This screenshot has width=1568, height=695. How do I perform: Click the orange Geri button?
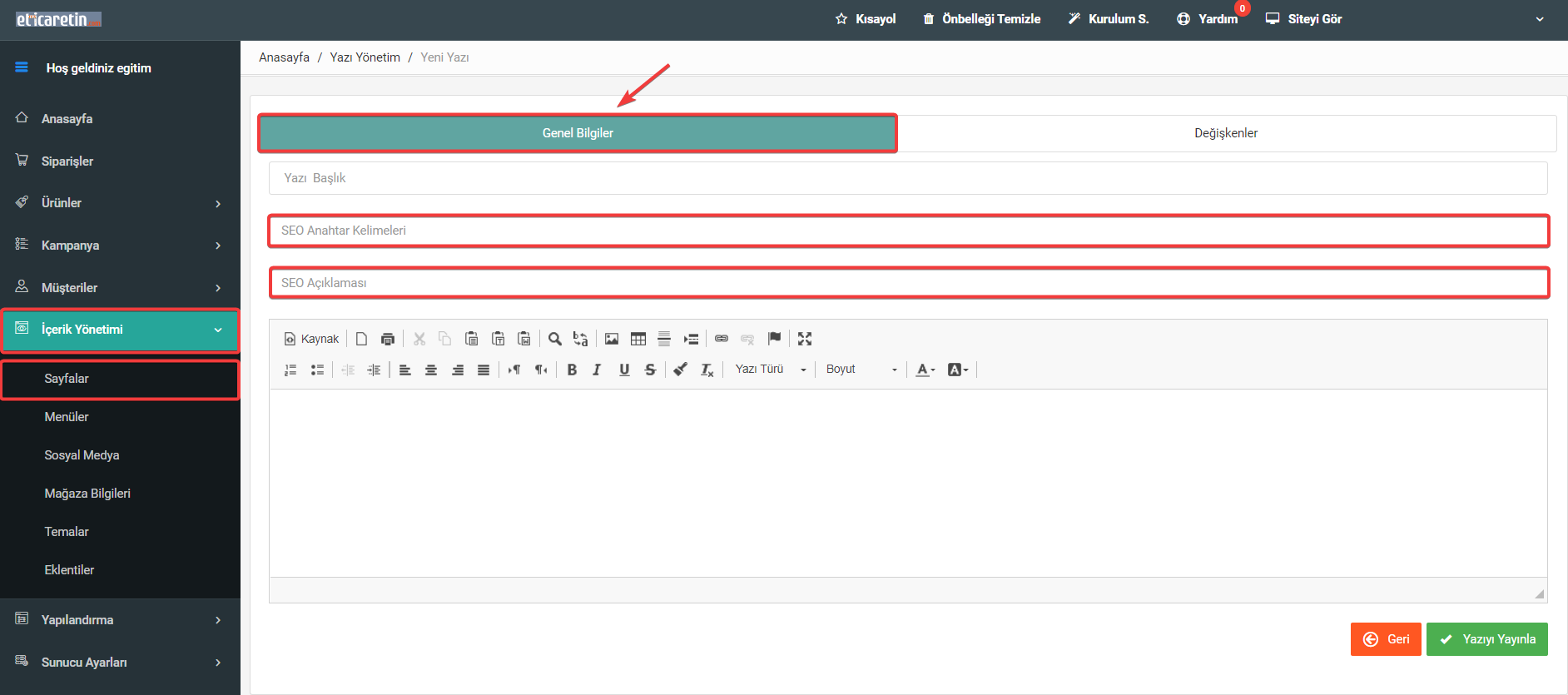(x=1386, y=639)
